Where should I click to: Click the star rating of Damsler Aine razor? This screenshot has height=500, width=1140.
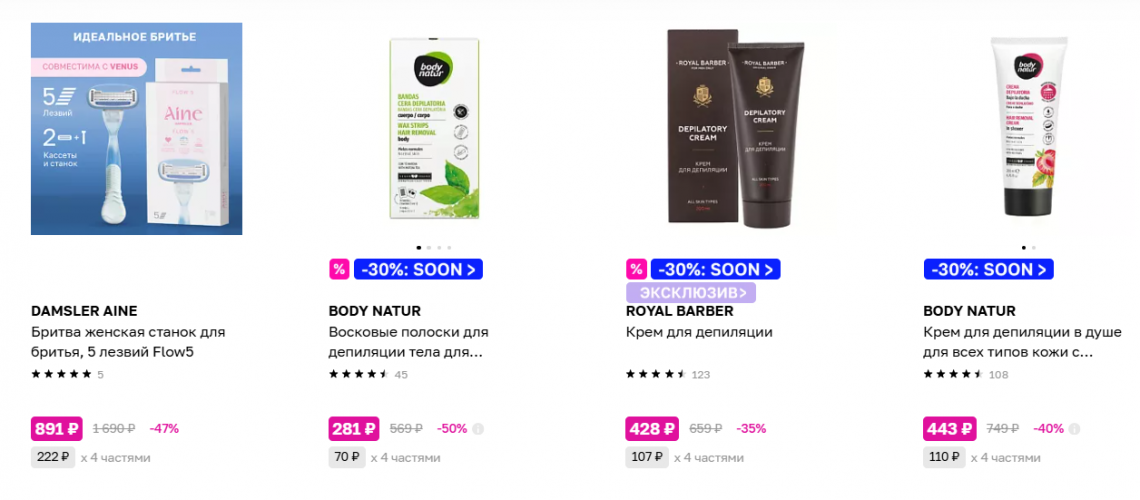click(x=62, y=374)
